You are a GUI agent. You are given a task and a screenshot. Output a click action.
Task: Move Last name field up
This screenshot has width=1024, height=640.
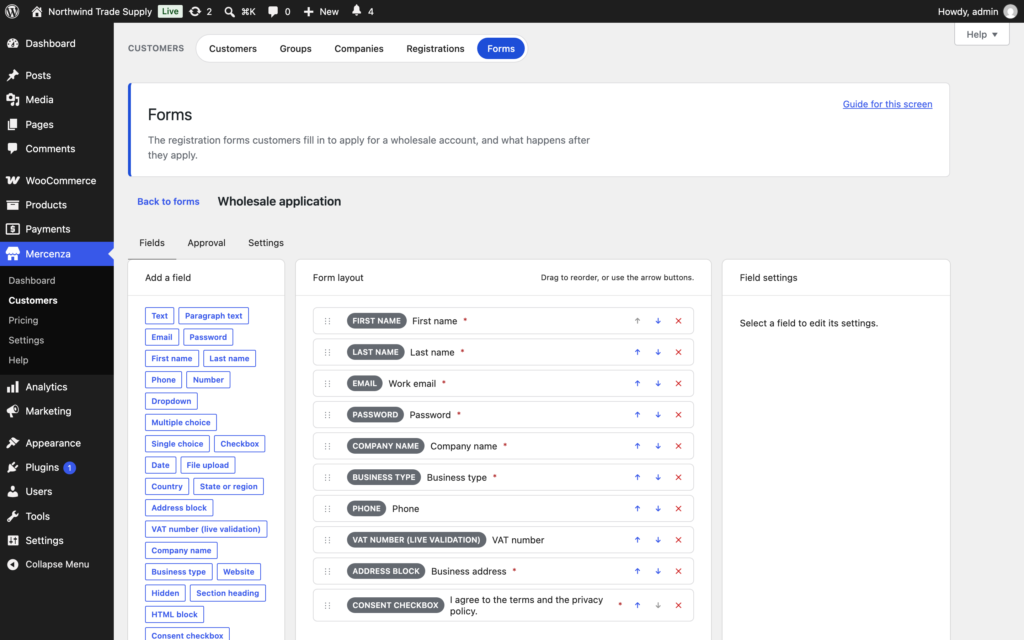point(637,352)
